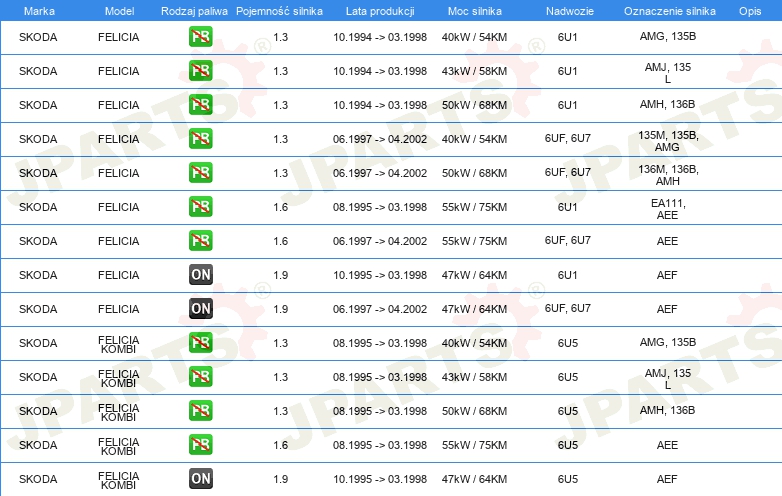The width and height of the screenshot is (782, 496).
Task: Click '08.1995 -> 03.1998' in EA111, AEE row
Action: click(x=380, y=207)
